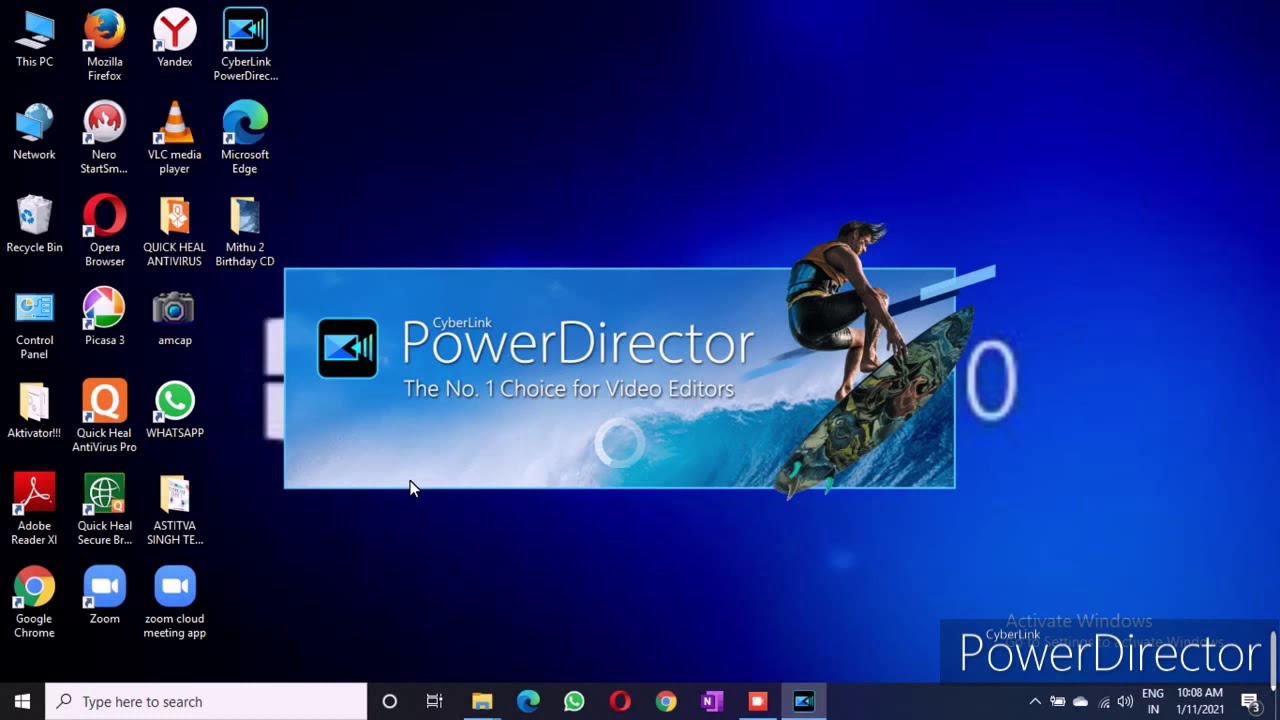1280x720 pixels.
Task: Open Zoom desktop shortcut
Action: 104,597
